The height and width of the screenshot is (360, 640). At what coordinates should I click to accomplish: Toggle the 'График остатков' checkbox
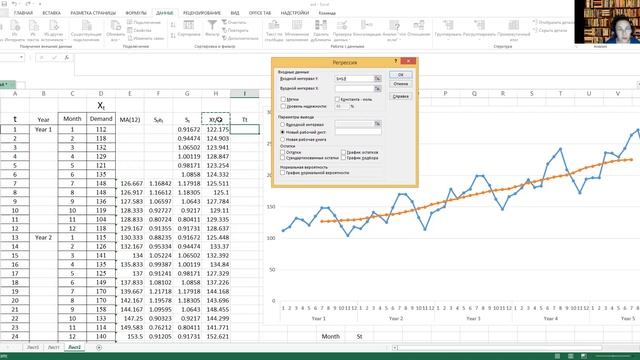point(343,152)
